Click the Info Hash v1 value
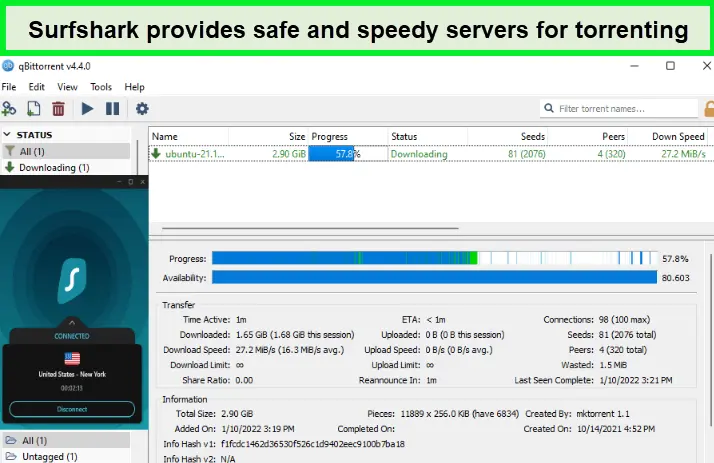Screen dimensions: 714x463 click(313, 444)
